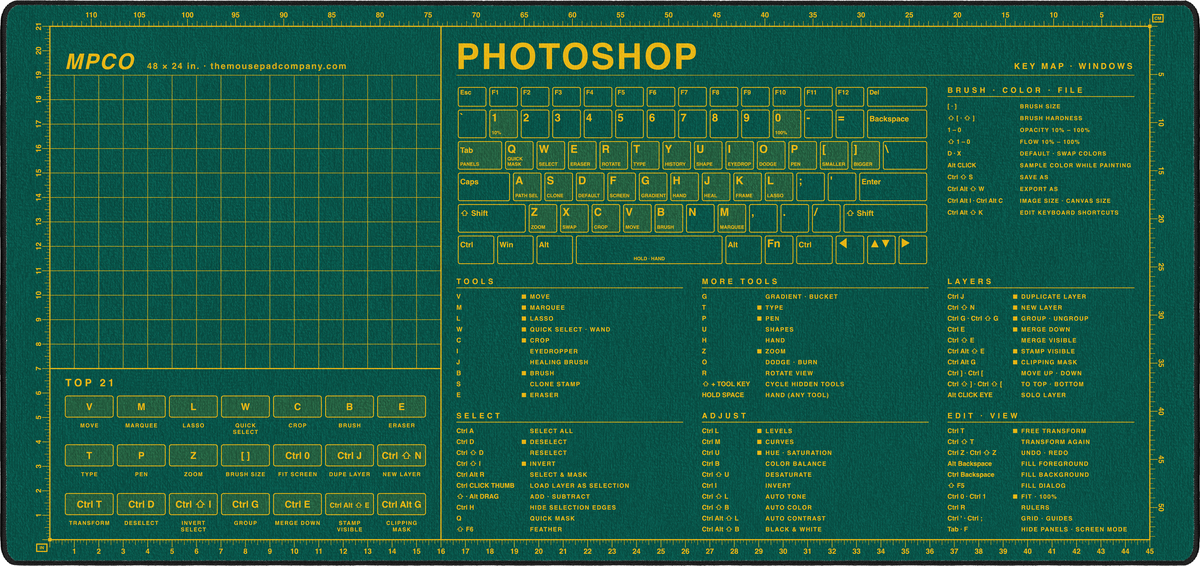Click the O key labeled DODGE
This screenshot has width=1200, height=566.
point(770,155)
